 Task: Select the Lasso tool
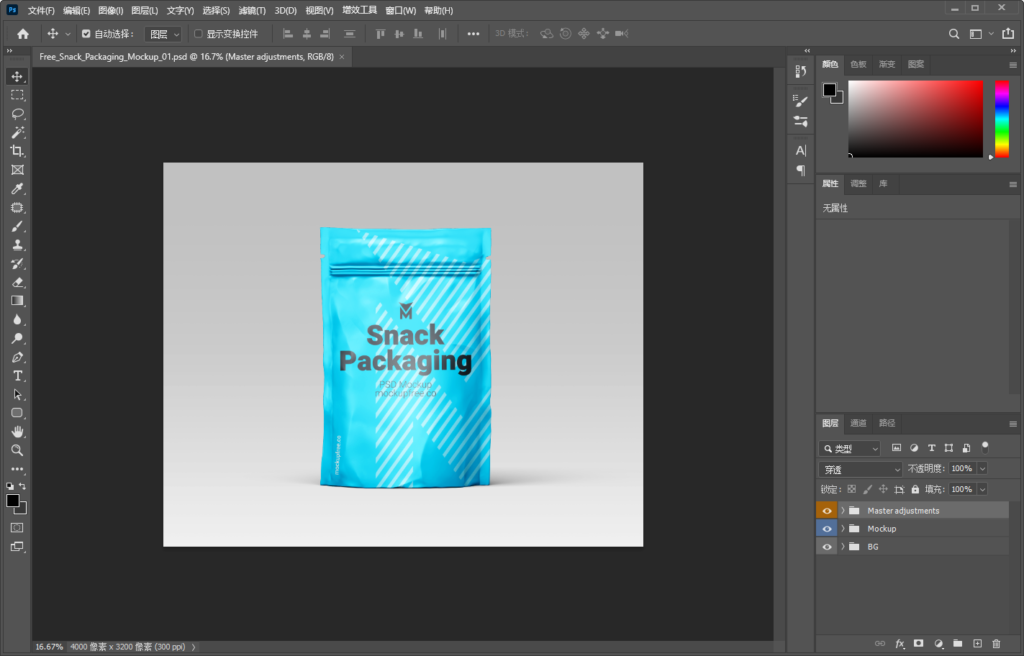pyautogui.click(x=17, y=114)
